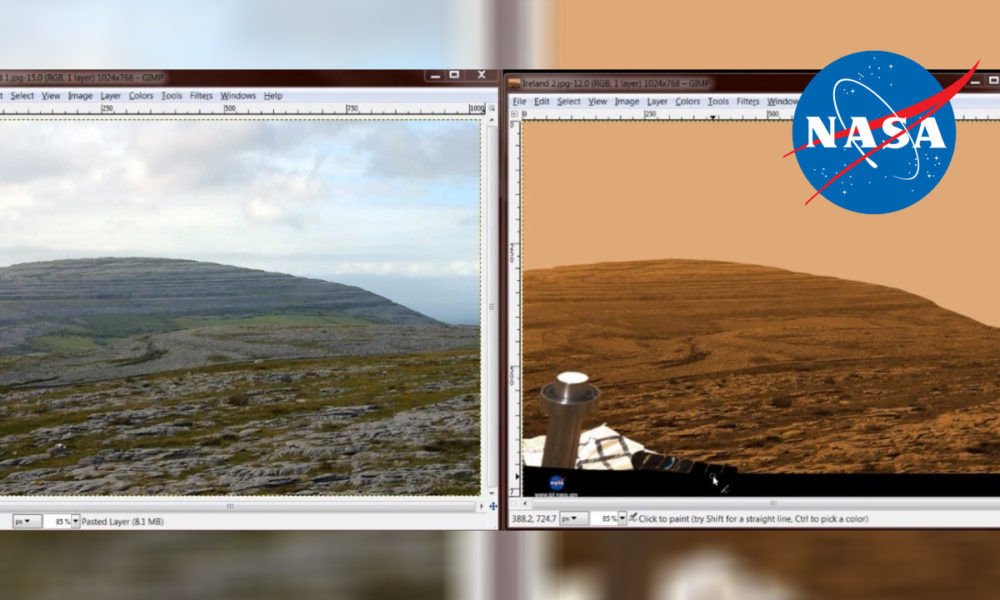Open the File menu in the Ireland 2.jpg window

tap(519, 101)
